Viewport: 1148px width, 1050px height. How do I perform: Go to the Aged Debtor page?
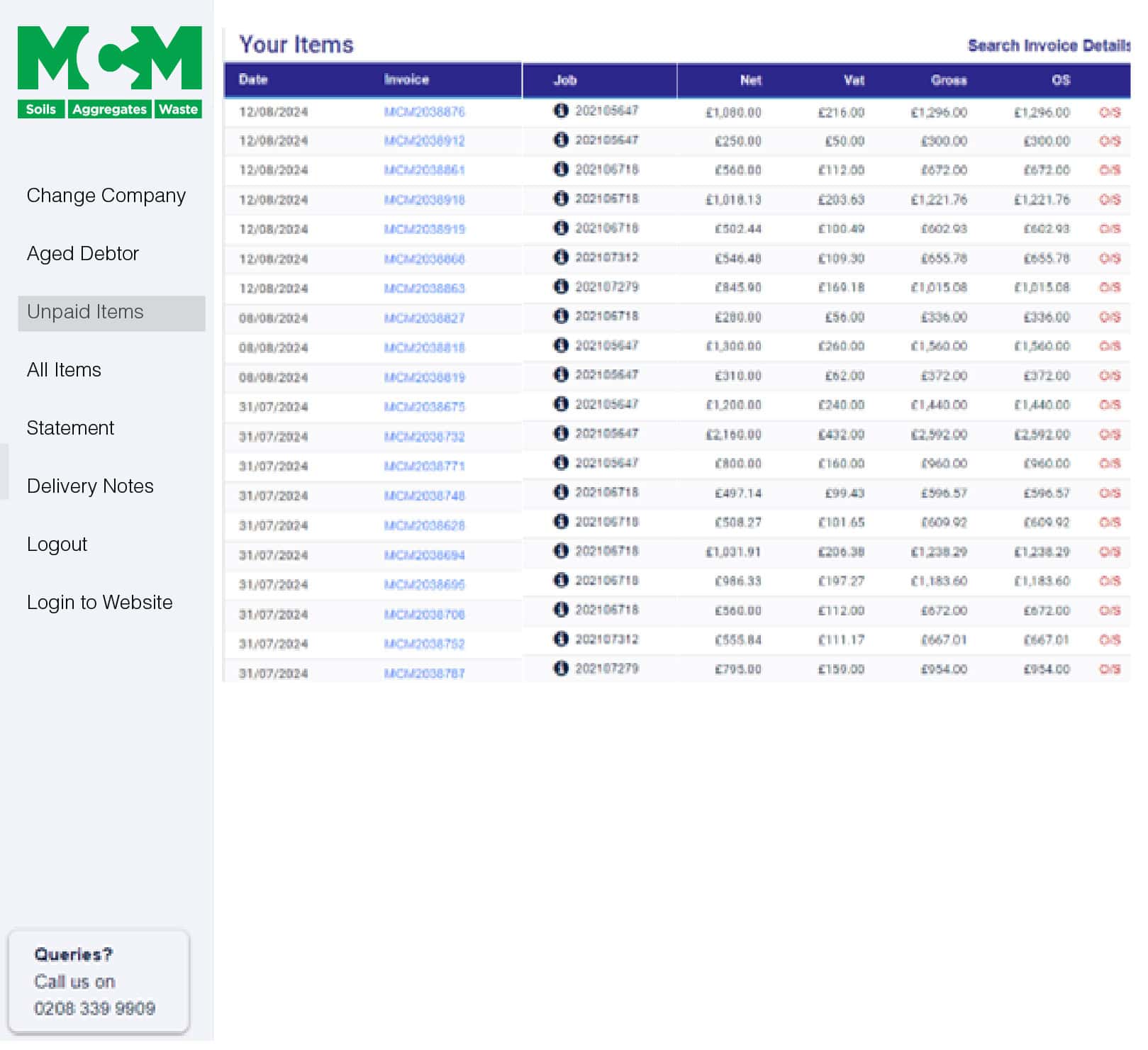click(x=83, y=255)
